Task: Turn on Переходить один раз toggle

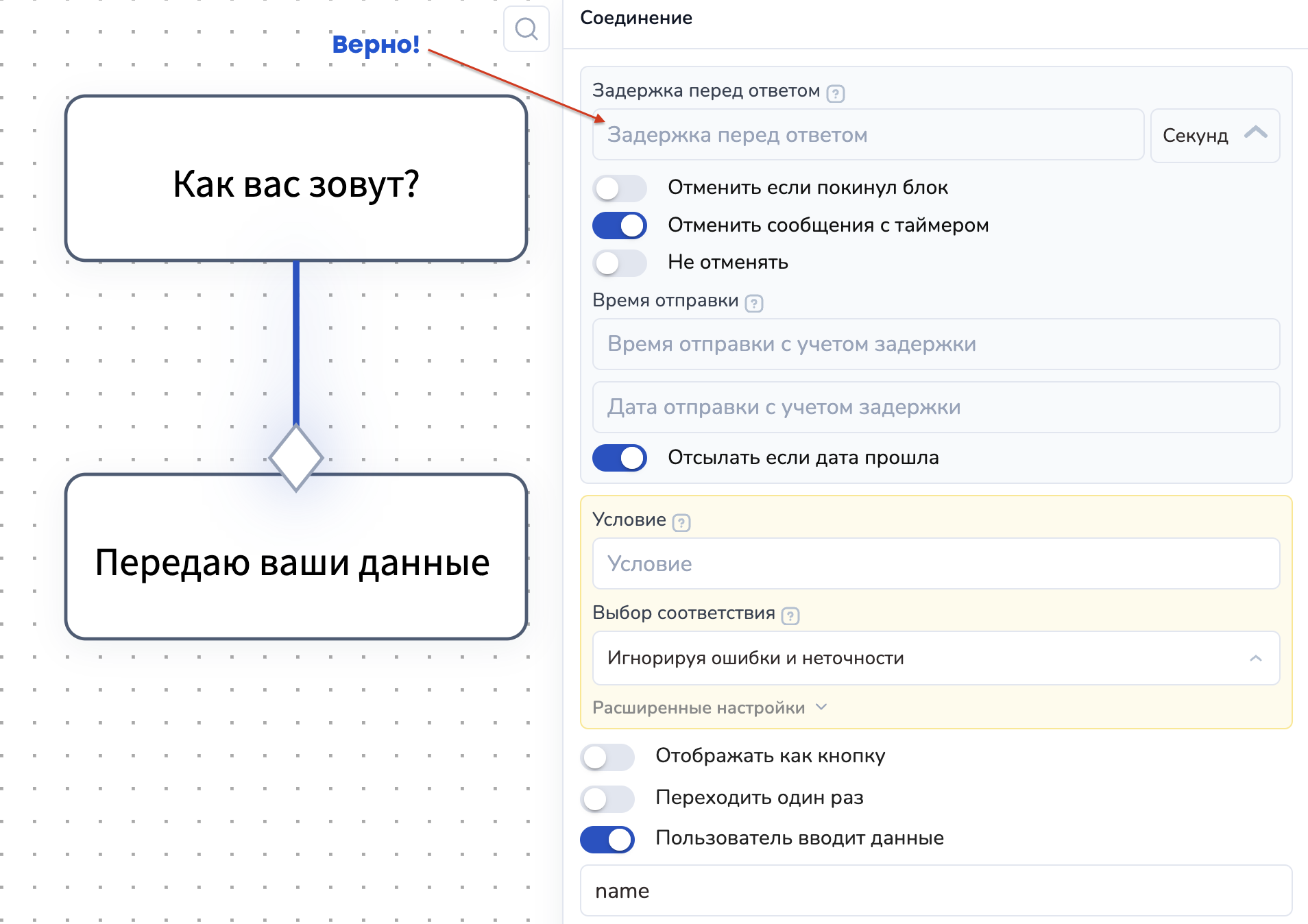Action: click(607, 798)
